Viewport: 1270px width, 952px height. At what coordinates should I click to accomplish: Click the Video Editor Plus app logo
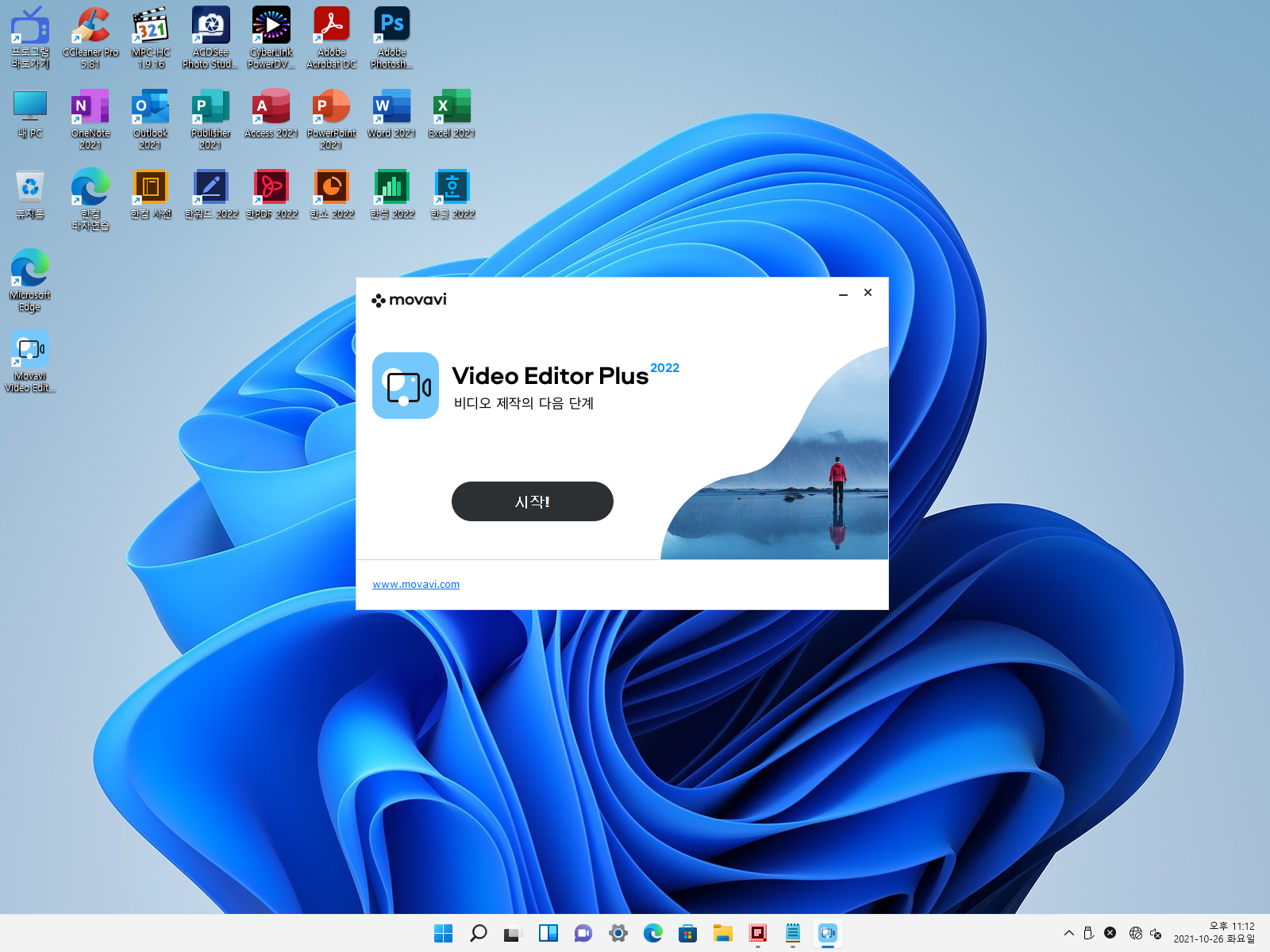pyautogui.click(x=406, y=386)
